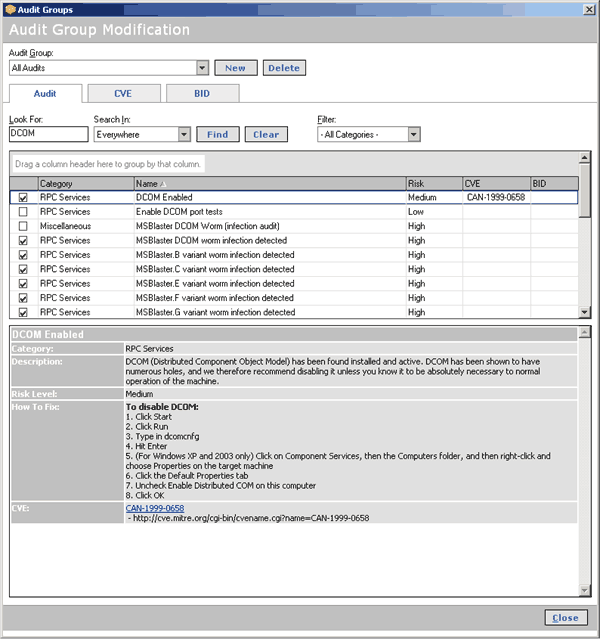The image size is (600, 639).
Task: Click the Delete audit group button
Action: coord(284,68)
